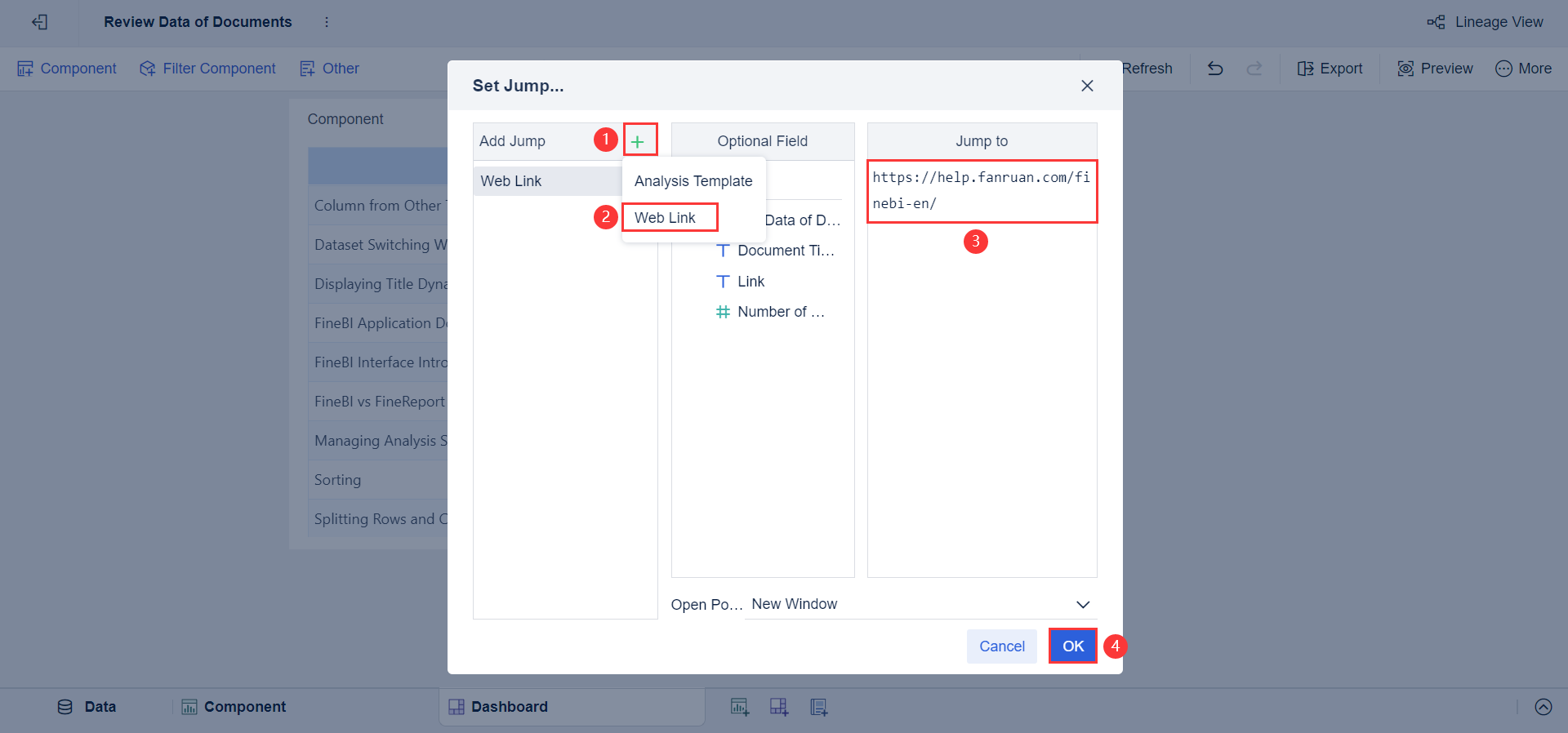Click the add text/other icon in bottom bar
The width and height of the screenshot is (1568, 733).
click(x=818, y=707)
